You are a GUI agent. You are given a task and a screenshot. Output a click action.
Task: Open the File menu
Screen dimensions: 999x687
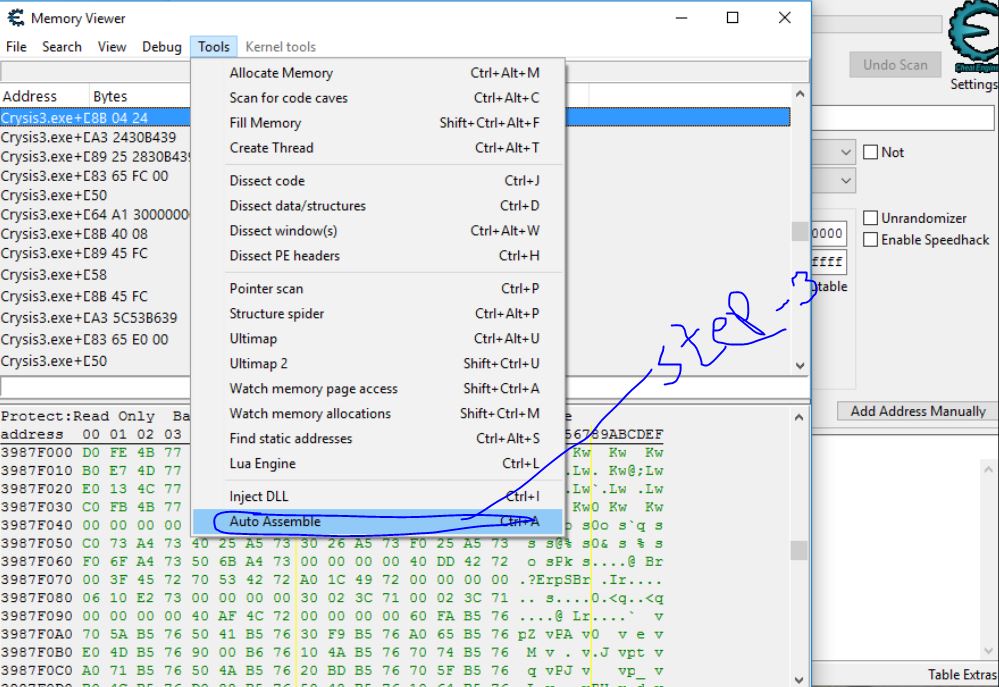point(16,47)
